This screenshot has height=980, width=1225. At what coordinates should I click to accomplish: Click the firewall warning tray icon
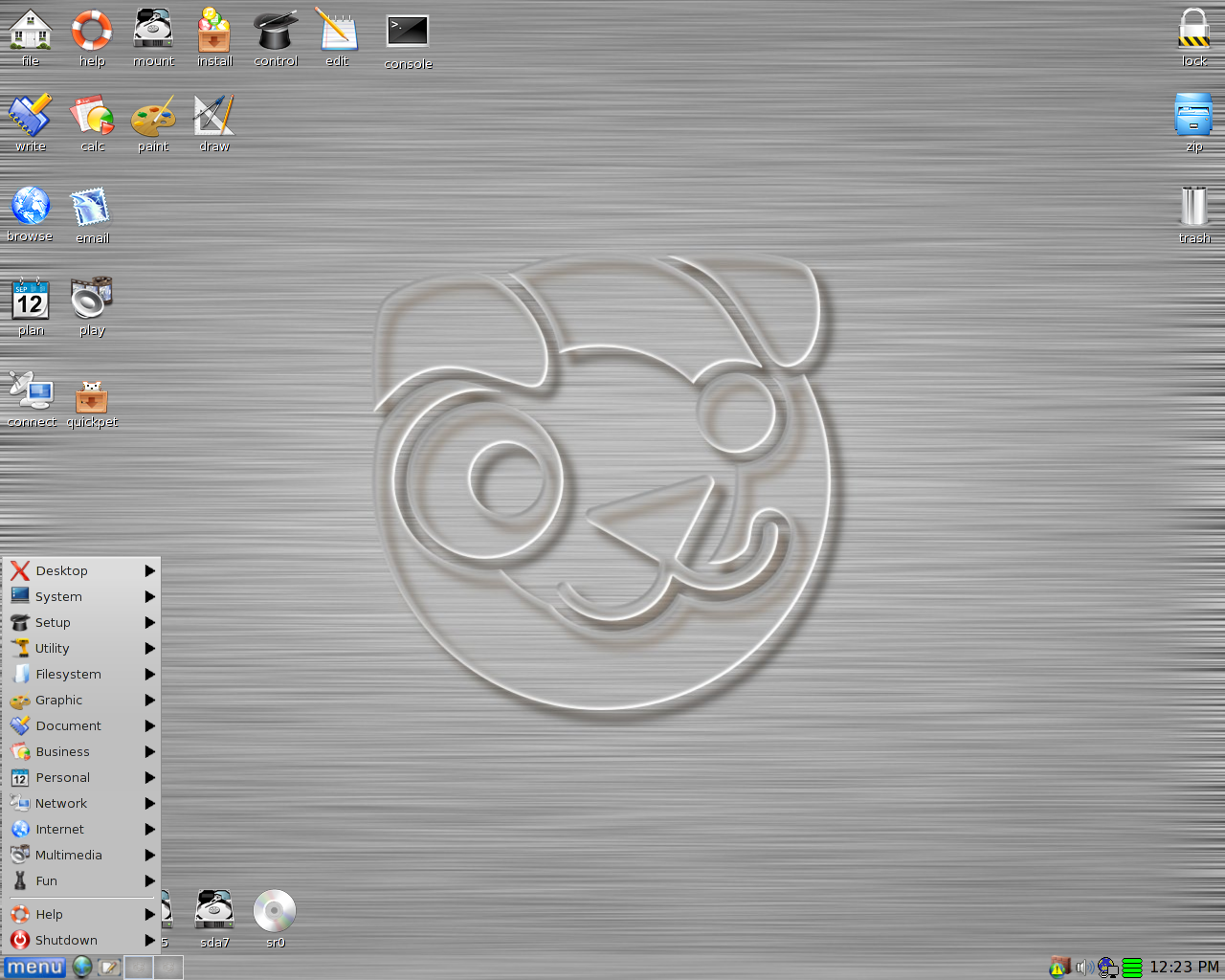click(x=1059, y=968)
